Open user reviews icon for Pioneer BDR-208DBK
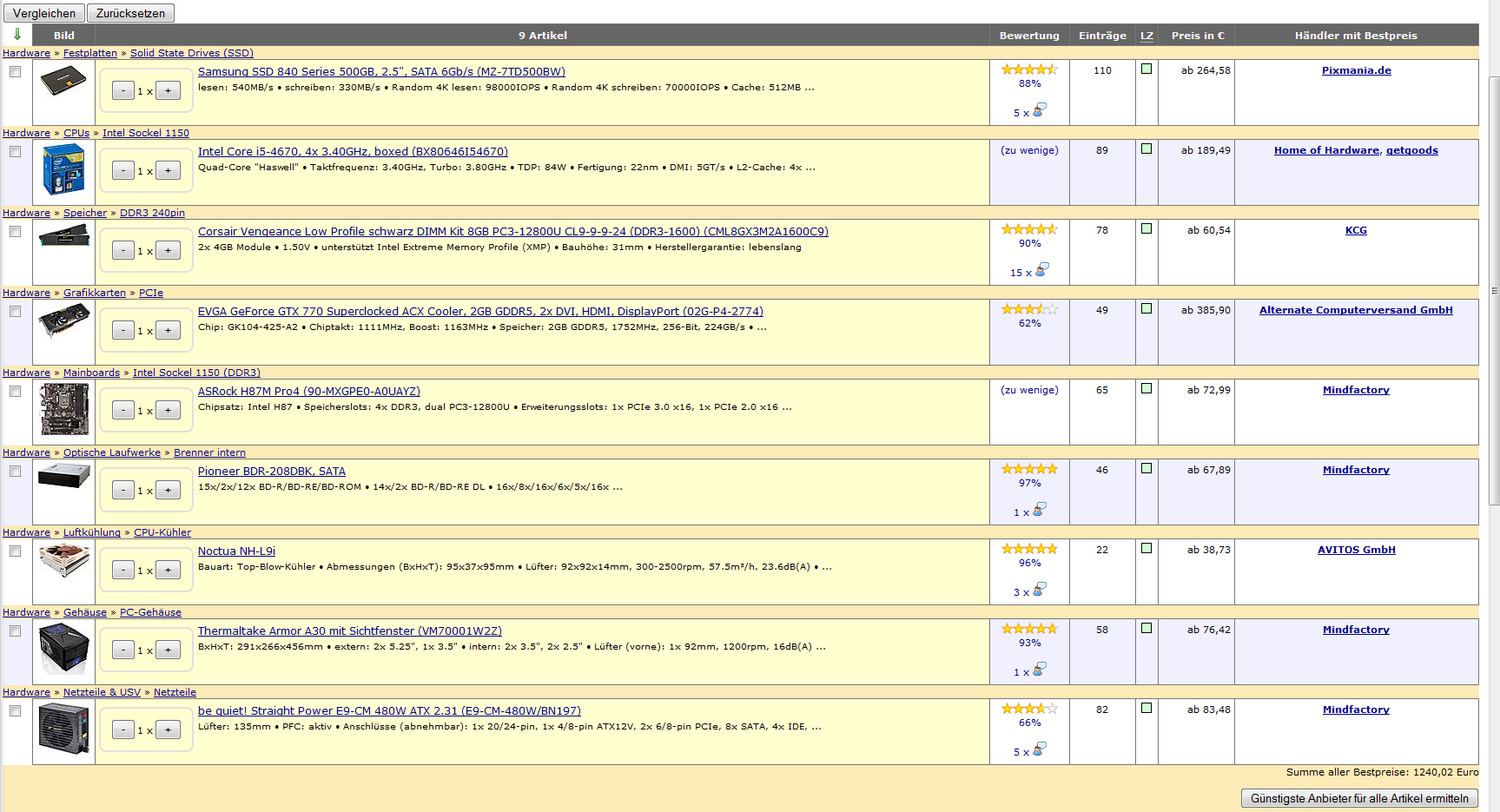This screenshot has width=1500, height=812. coord(1040,510)
